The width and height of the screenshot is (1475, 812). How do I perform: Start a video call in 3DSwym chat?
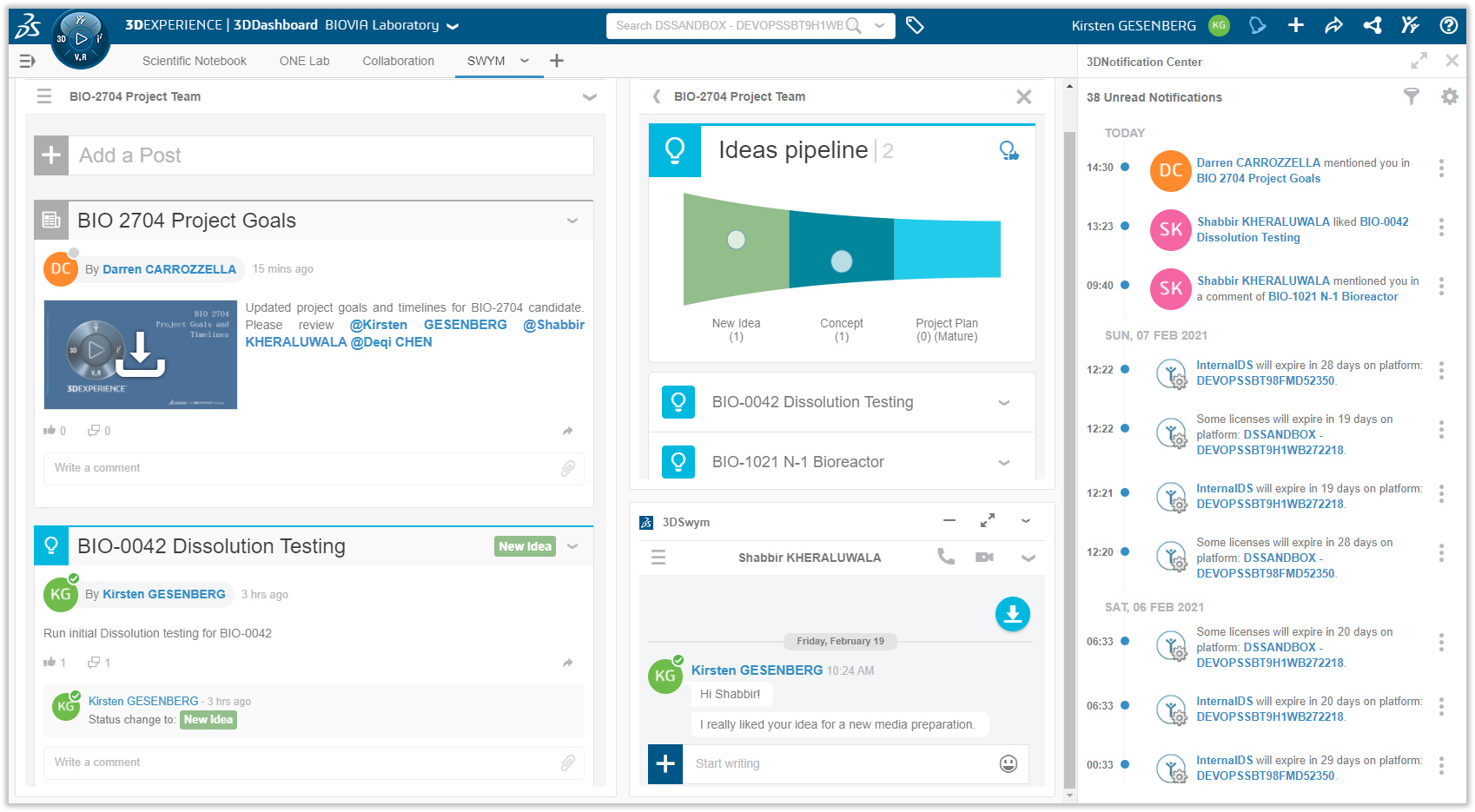[x=984, y=557]
